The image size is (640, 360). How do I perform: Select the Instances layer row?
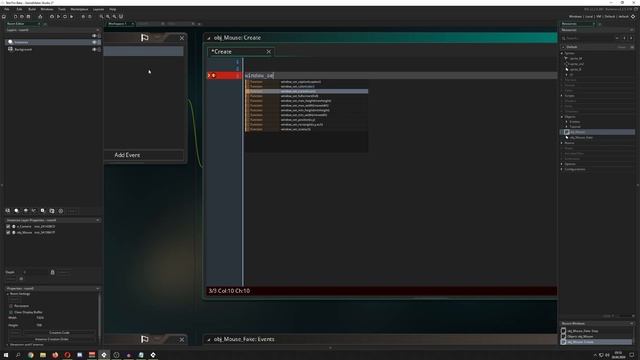pyautogui.click(x=53, y=42)
